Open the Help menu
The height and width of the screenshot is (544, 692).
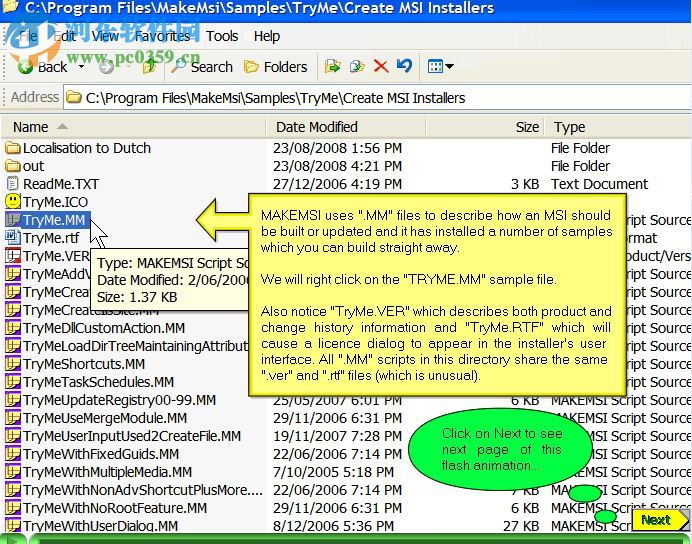coord(267,36)
